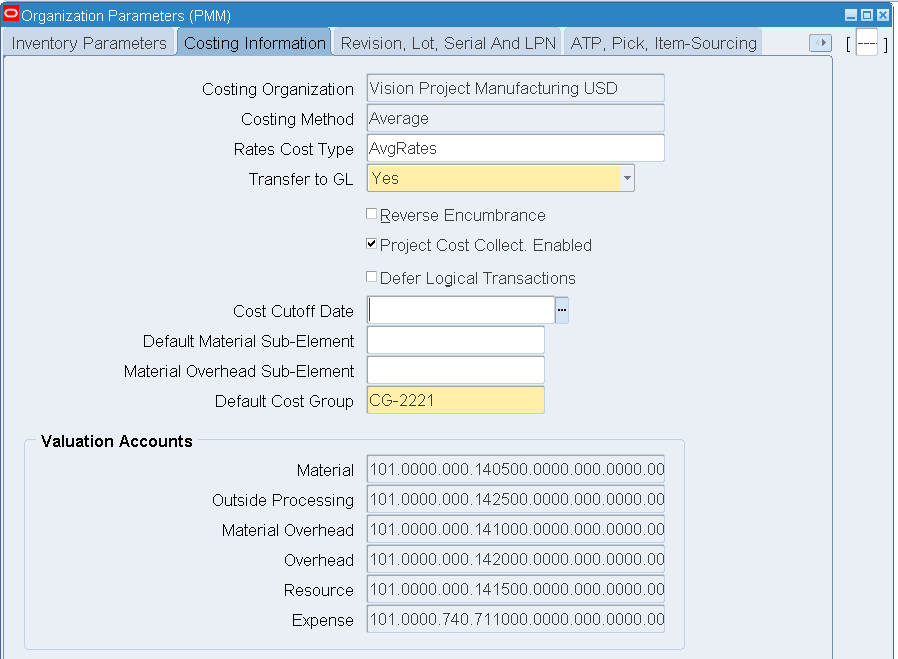Open Revision, Lot, Serial And LPN tab
The width and height of the screenshot is (898, 659).
448,43
